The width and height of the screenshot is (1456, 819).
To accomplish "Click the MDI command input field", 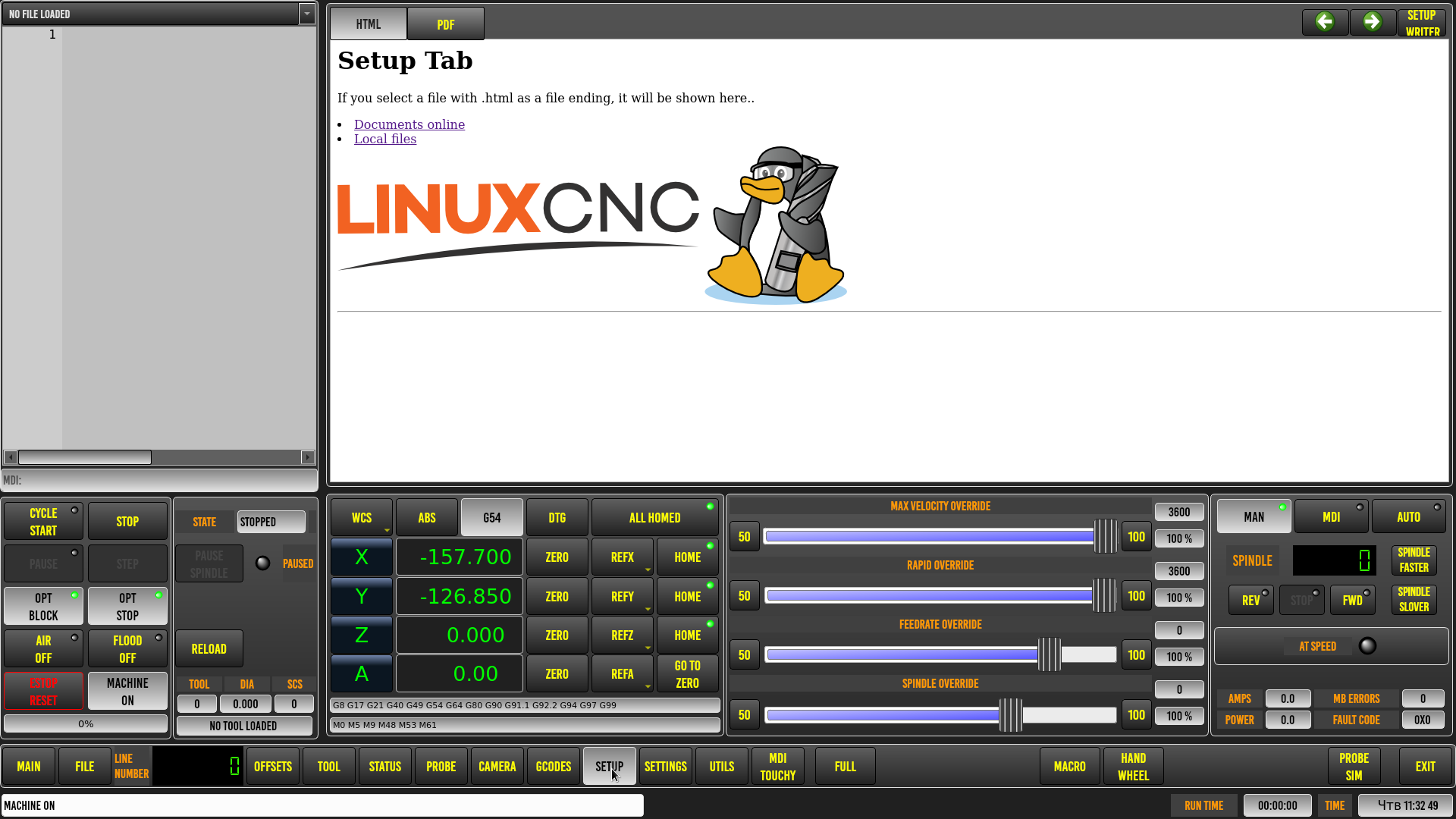I will (159, 480).
